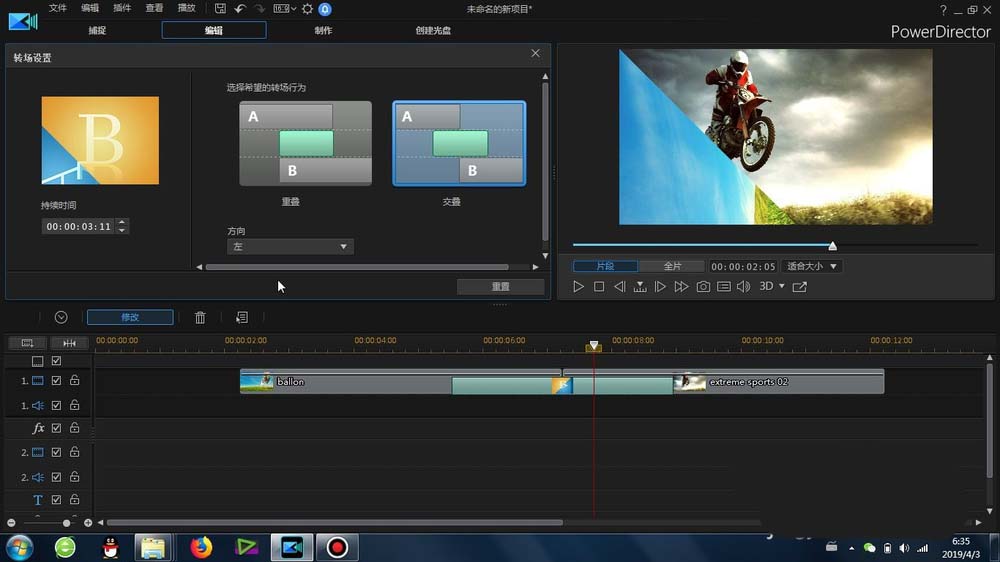Click the preview volume speaker icon
1000x562 pixels.
pyautogui.click(x=743, y=287)
